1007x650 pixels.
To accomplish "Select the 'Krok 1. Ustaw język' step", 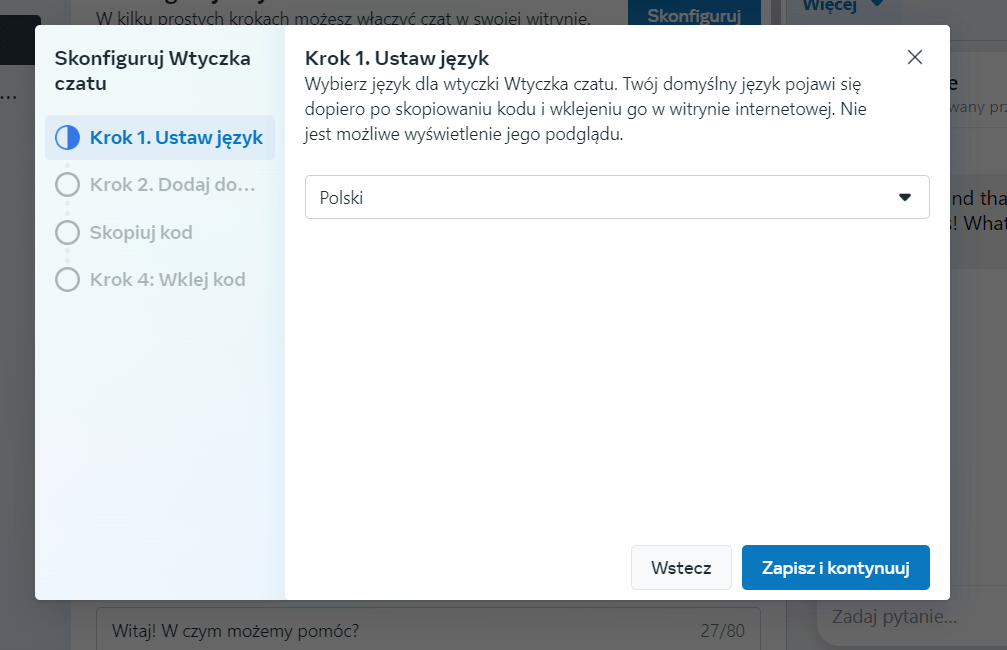I will [176, 138].
